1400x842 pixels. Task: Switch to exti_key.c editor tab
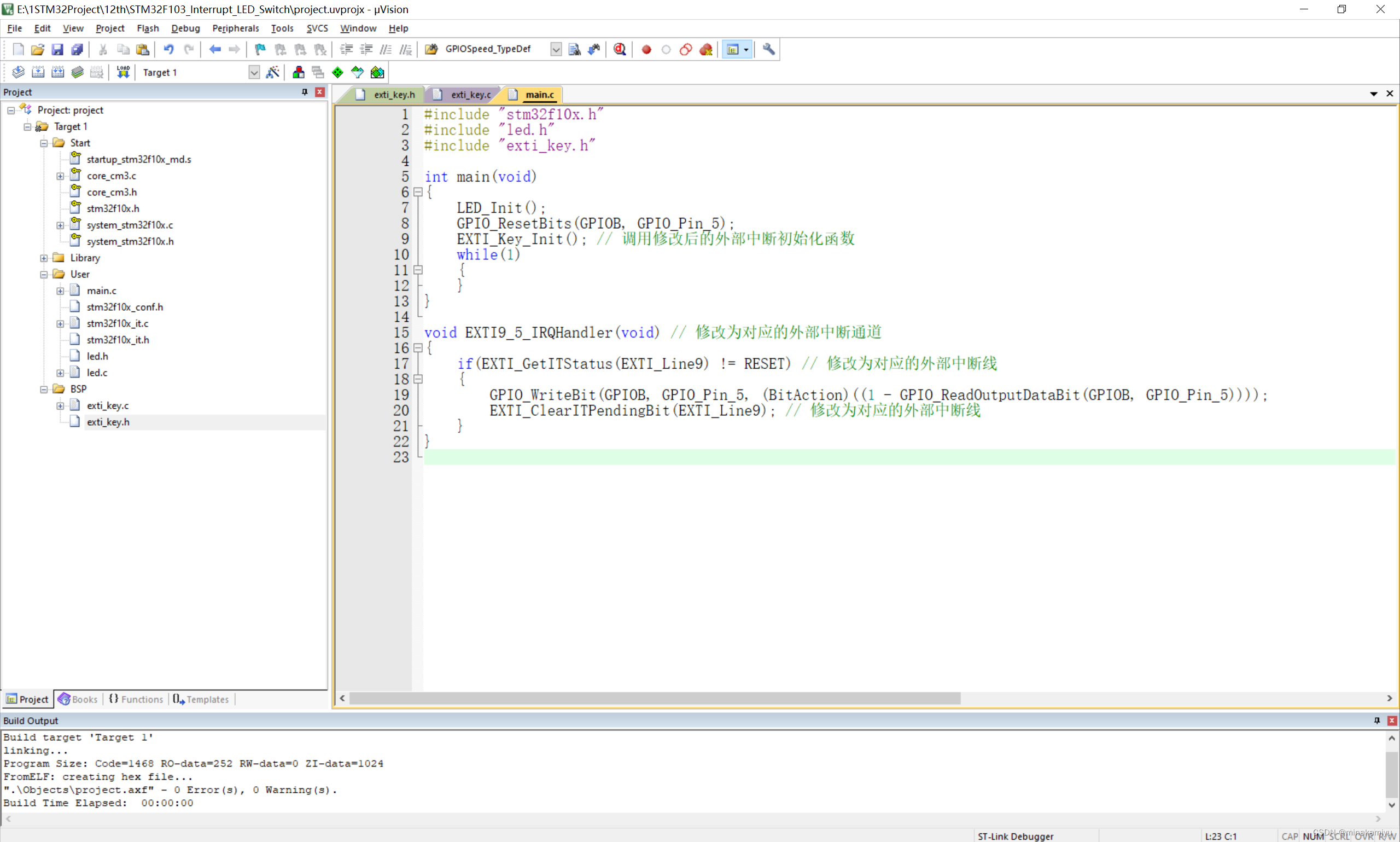464,95
